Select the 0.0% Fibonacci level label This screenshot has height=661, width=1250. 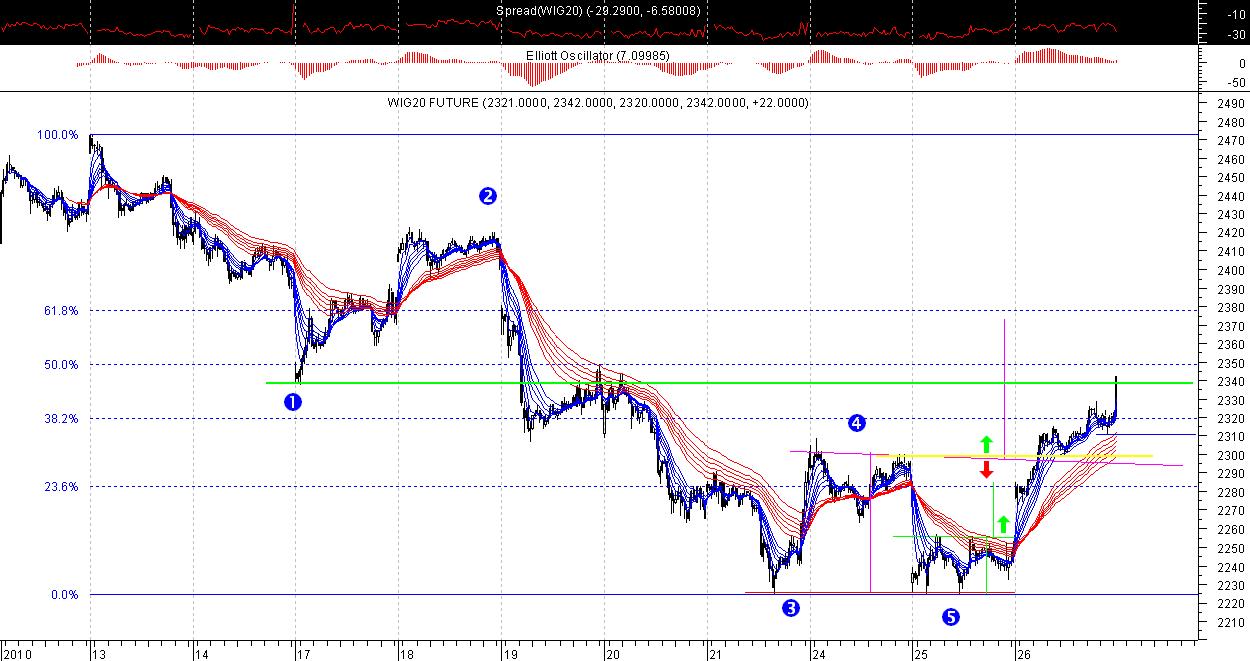tap(64, 595)
